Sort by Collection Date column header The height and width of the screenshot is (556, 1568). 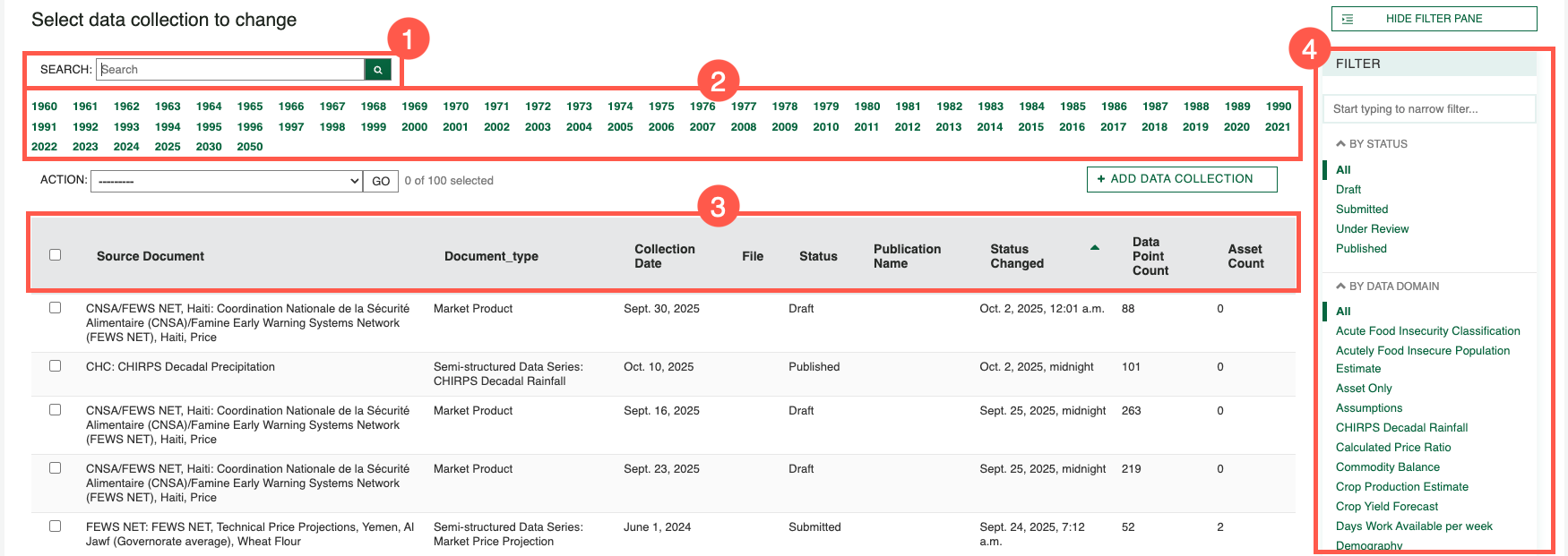tap(664, 256)
